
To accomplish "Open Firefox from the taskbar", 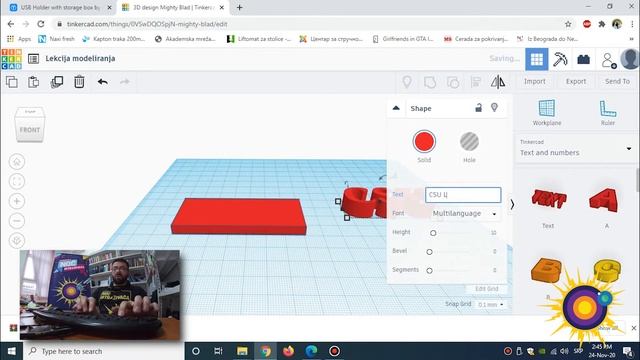I will click(288, 351).
